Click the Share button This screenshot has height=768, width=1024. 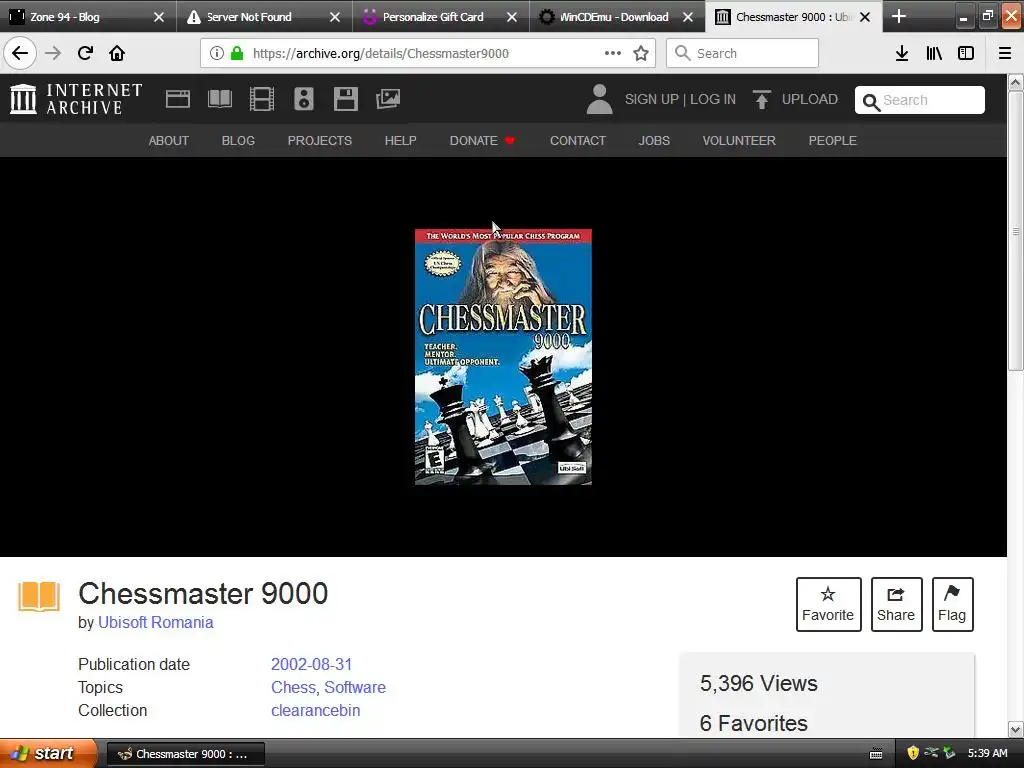coord(896,604)
